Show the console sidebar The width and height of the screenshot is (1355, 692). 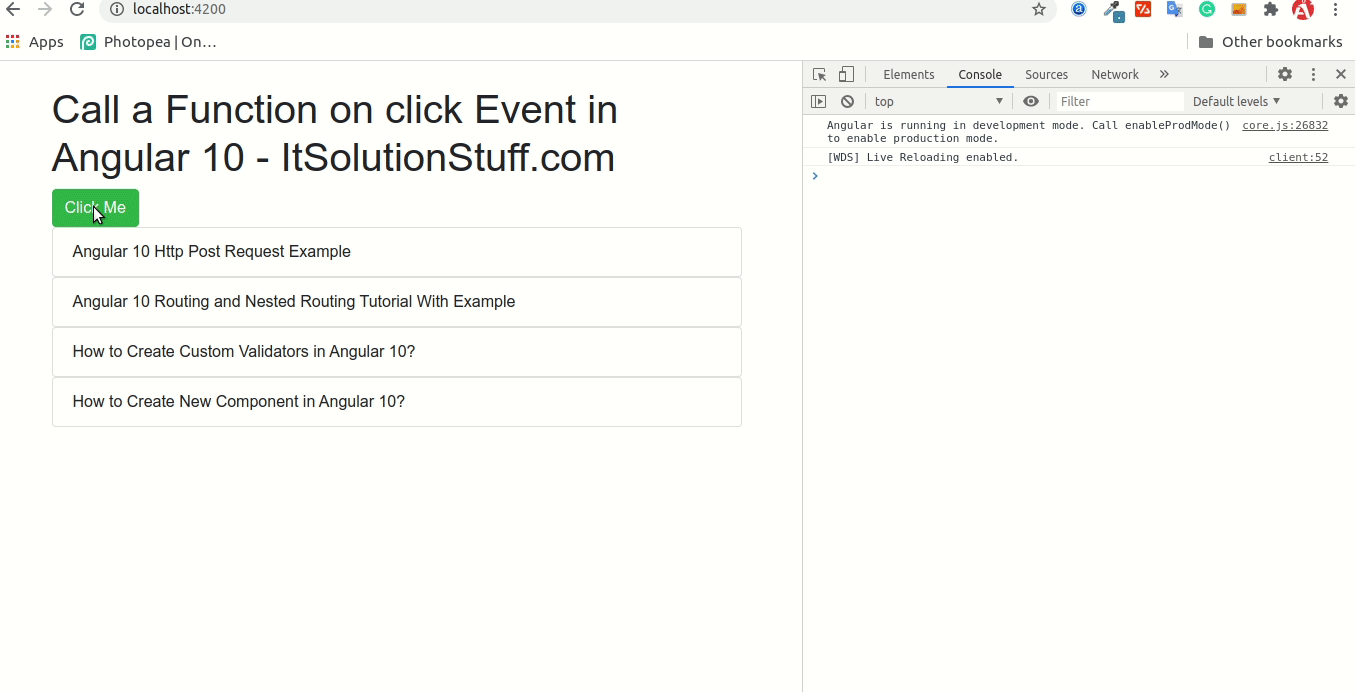point(819,101)
